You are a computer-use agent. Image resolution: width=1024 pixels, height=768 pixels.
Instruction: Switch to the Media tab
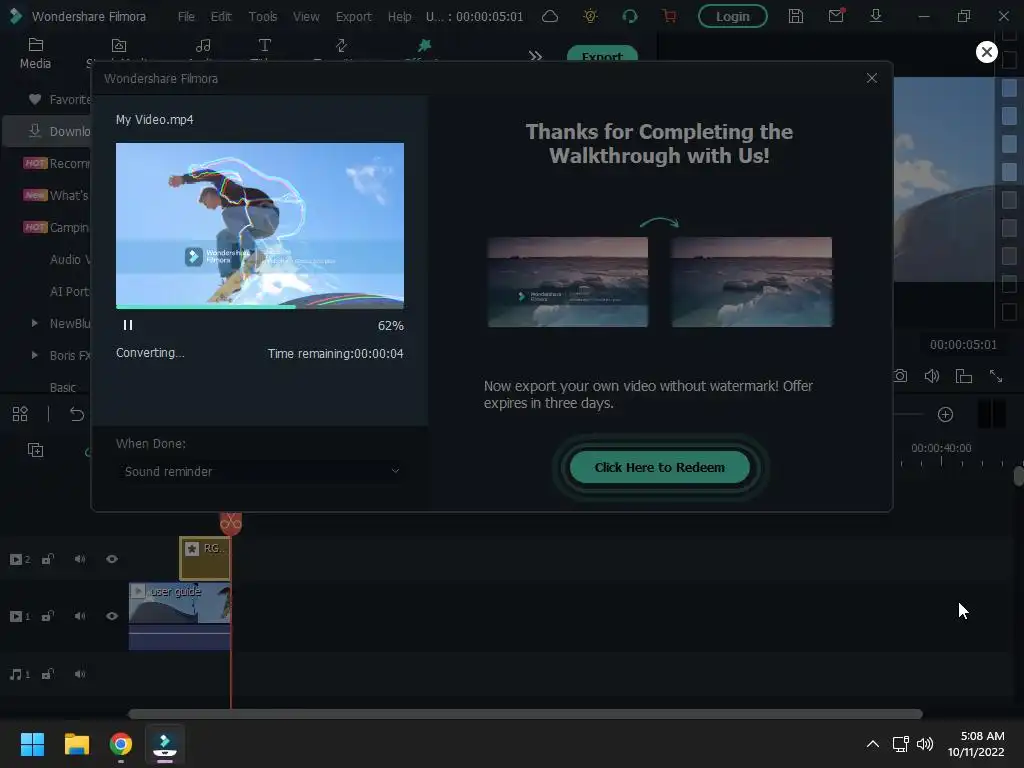tap(35, 54)
